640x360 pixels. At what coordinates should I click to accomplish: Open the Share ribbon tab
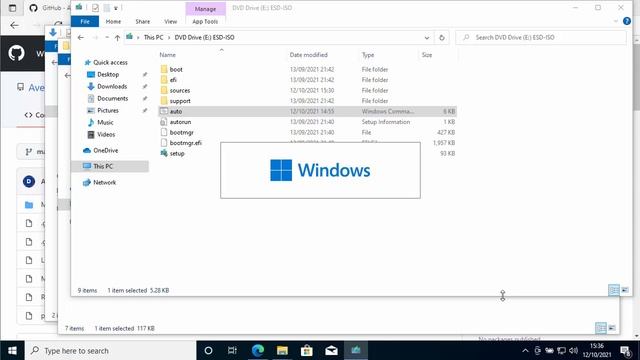[x=142, y=22]
